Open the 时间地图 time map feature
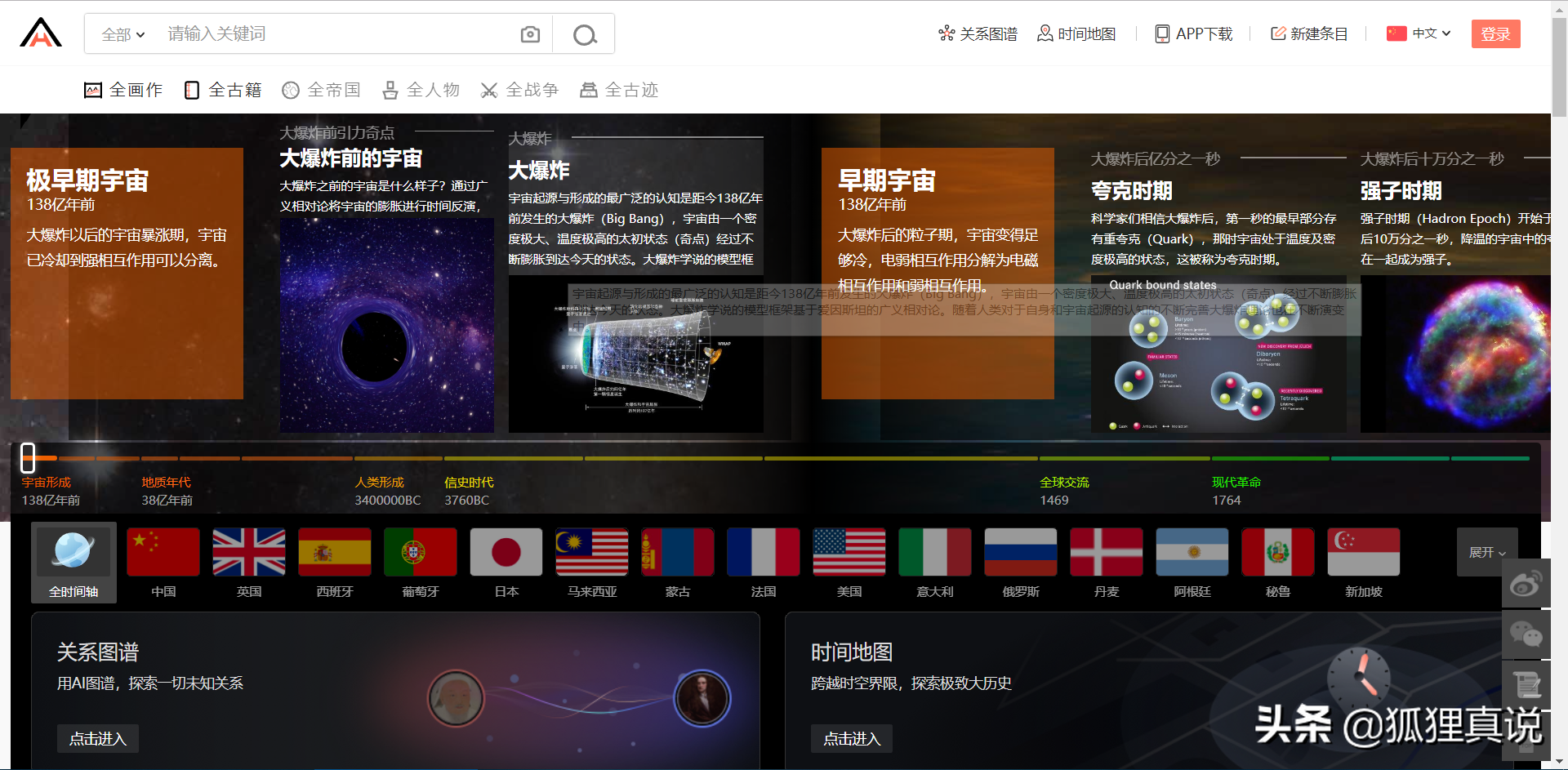The width and height of the screenshot is (1568, 770). (1076, 33)
